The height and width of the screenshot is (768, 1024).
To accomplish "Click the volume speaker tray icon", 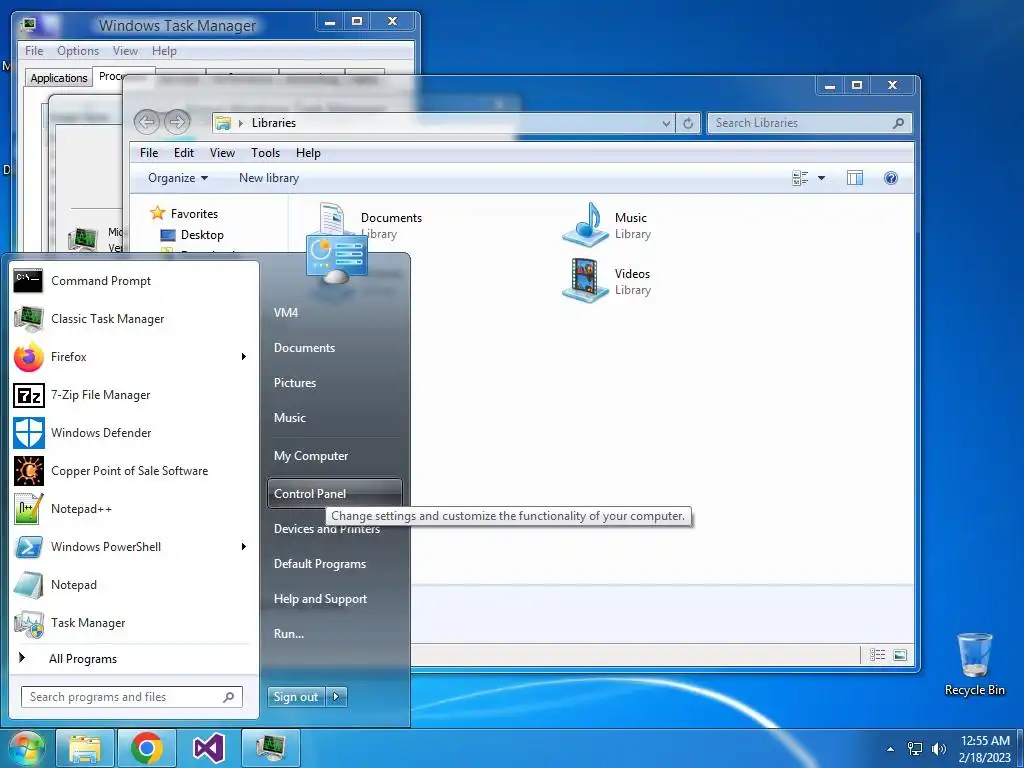I will (x=938, y=748).
